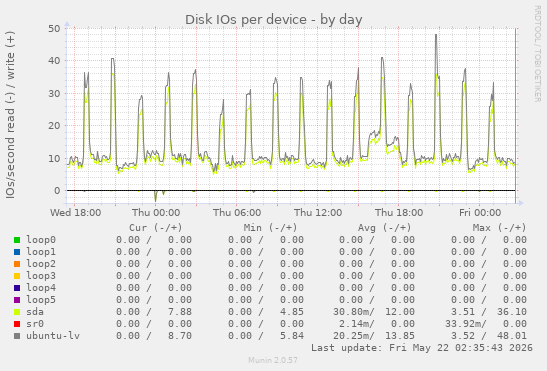Click the ubuntu-lv max read value 3.52
Screen dimensions: 547x371
(x=463, y=336)
